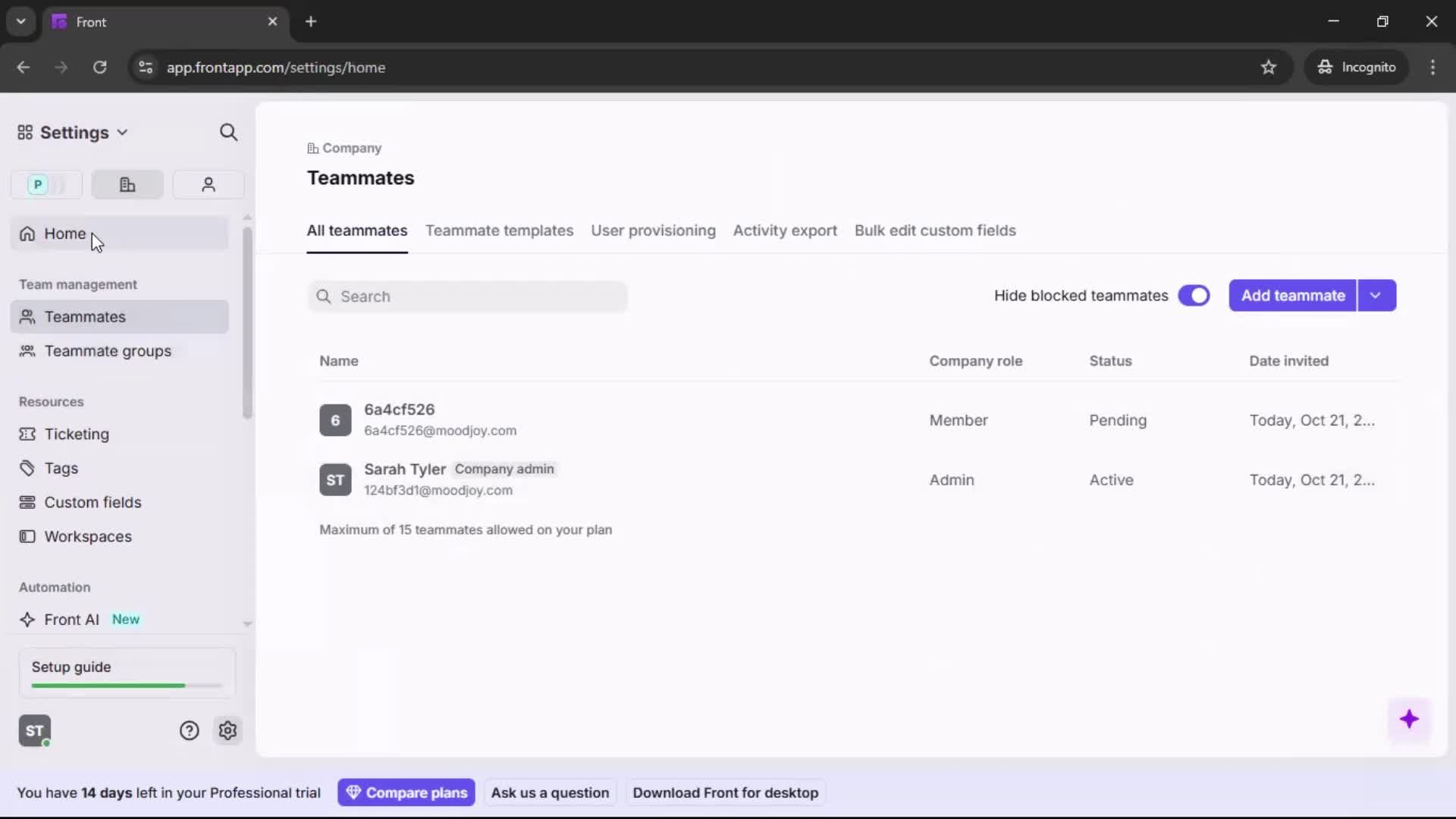The height and width of the screenshot is (819, 1456).
Task: Open the help question mark icon
Action: (x=188, y=730)
